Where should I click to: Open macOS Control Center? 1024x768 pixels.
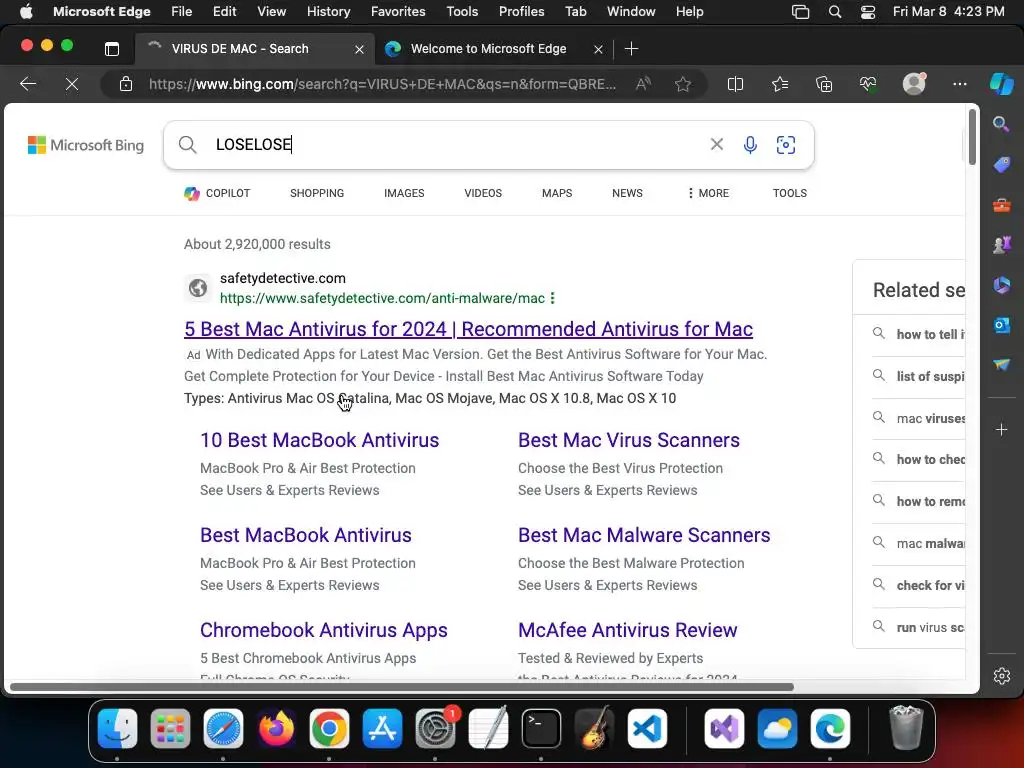[x=868, y=12]
